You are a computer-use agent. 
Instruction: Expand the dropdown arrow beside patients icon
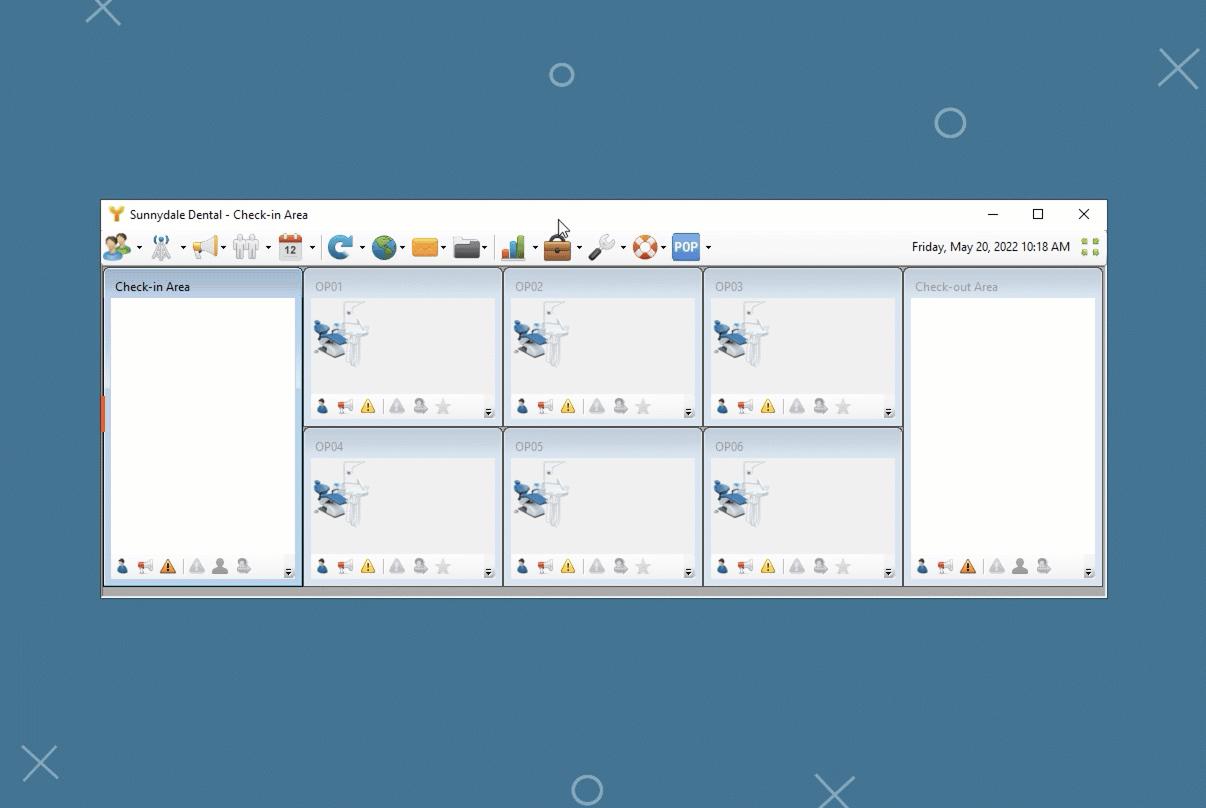point(139,248)
